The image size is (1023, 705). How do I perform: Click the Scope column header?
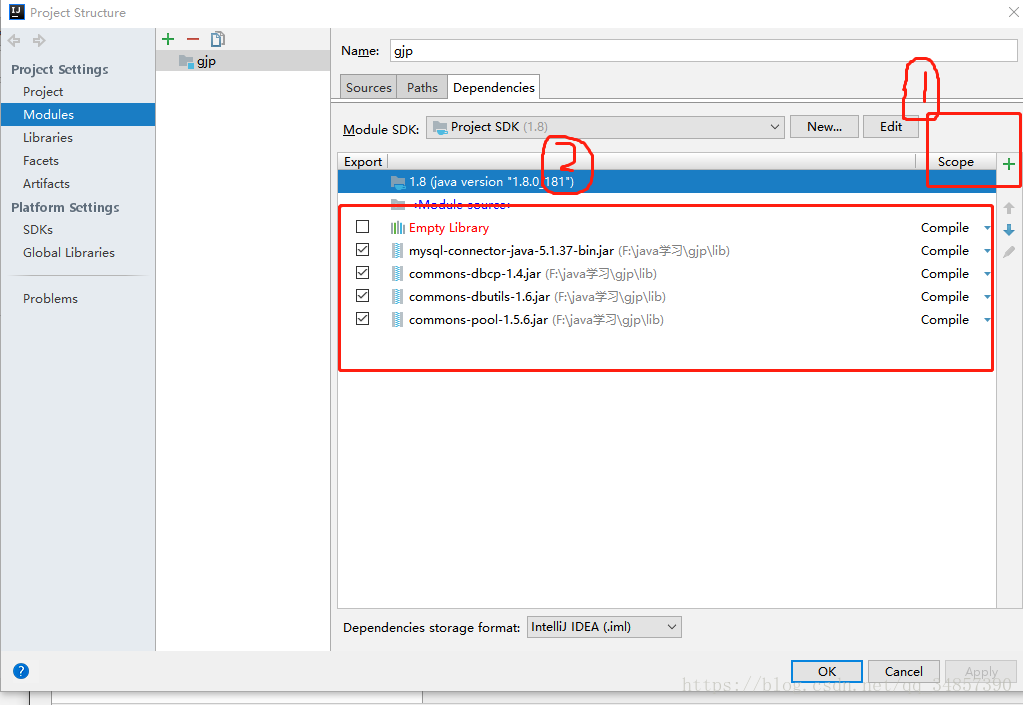click(956, 162)
